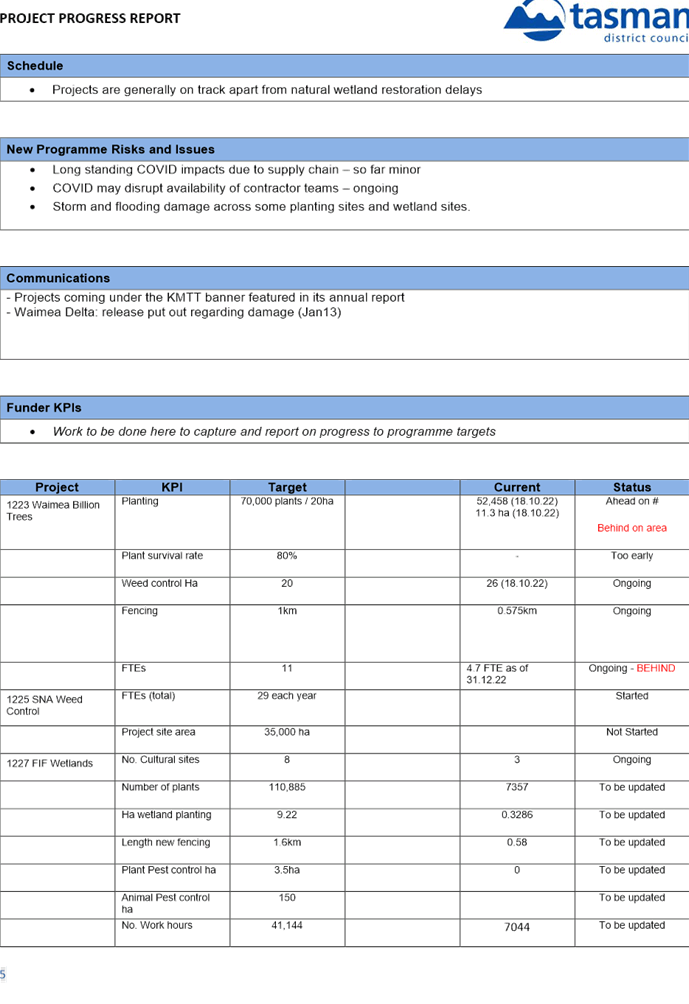Screen dimensions: 689x1004
Task: Click the 'Funder KPIs' section header
Action: pyautogui.click(x=344, y=407)
